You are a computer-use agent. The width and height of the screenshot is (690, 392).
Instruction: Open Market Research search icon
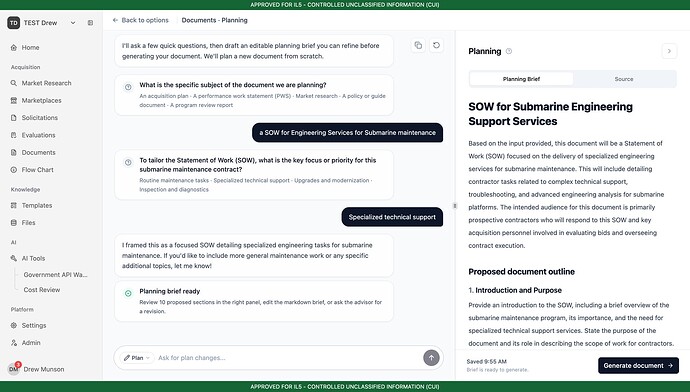click(14, 83)
